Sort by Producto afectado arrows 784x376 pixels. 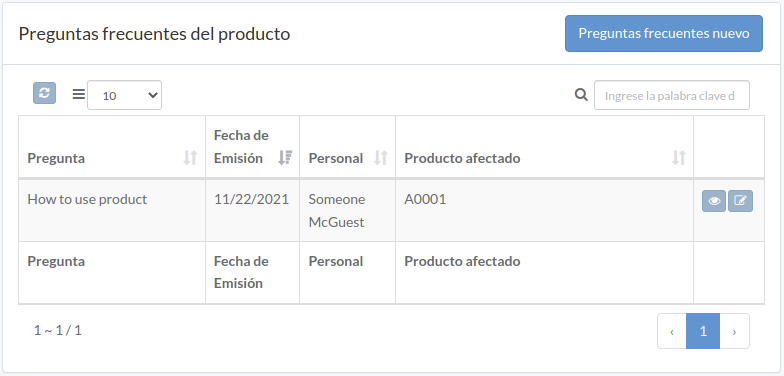678,158
